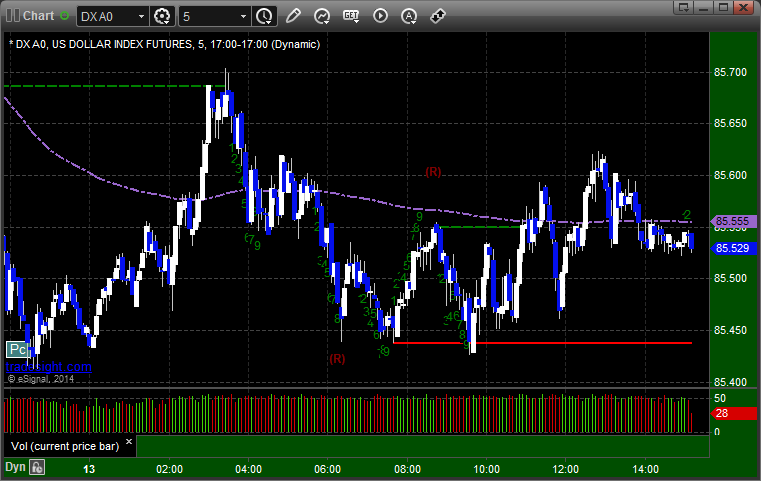
Task: Click the bar replay play icon
Action: [380, 16]
